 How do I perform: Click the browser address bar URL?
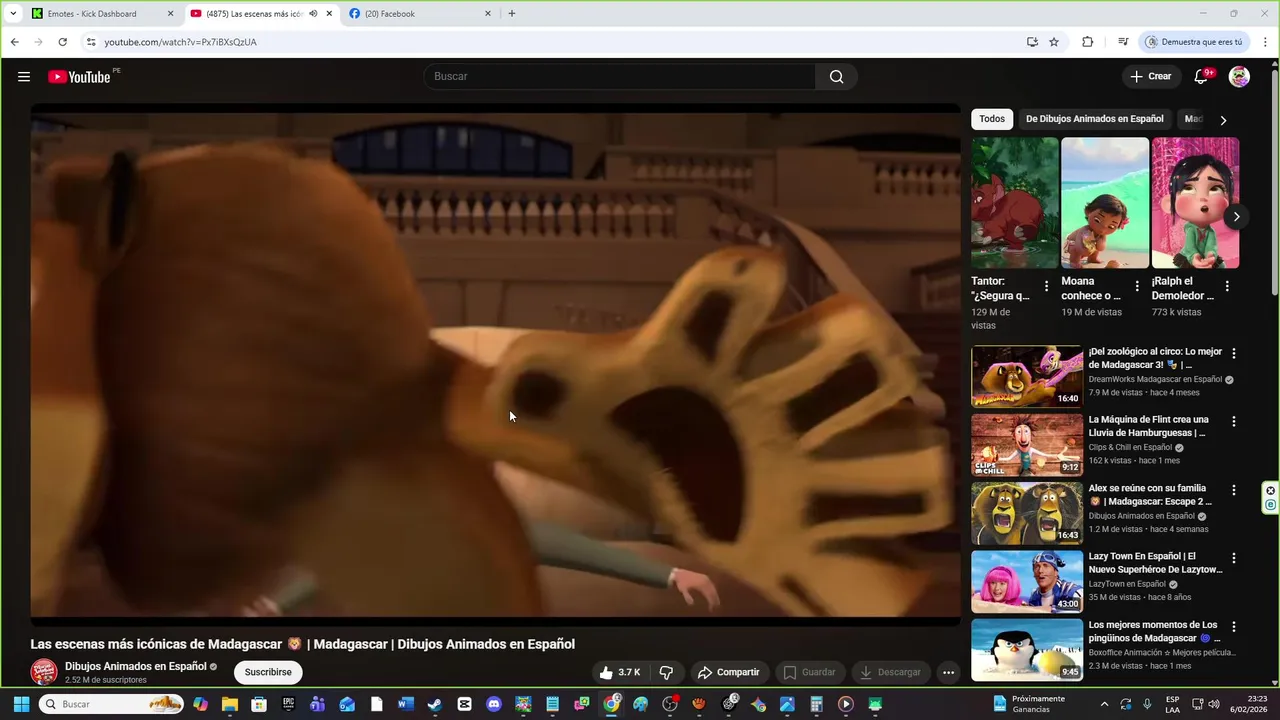tap(180, 42)
